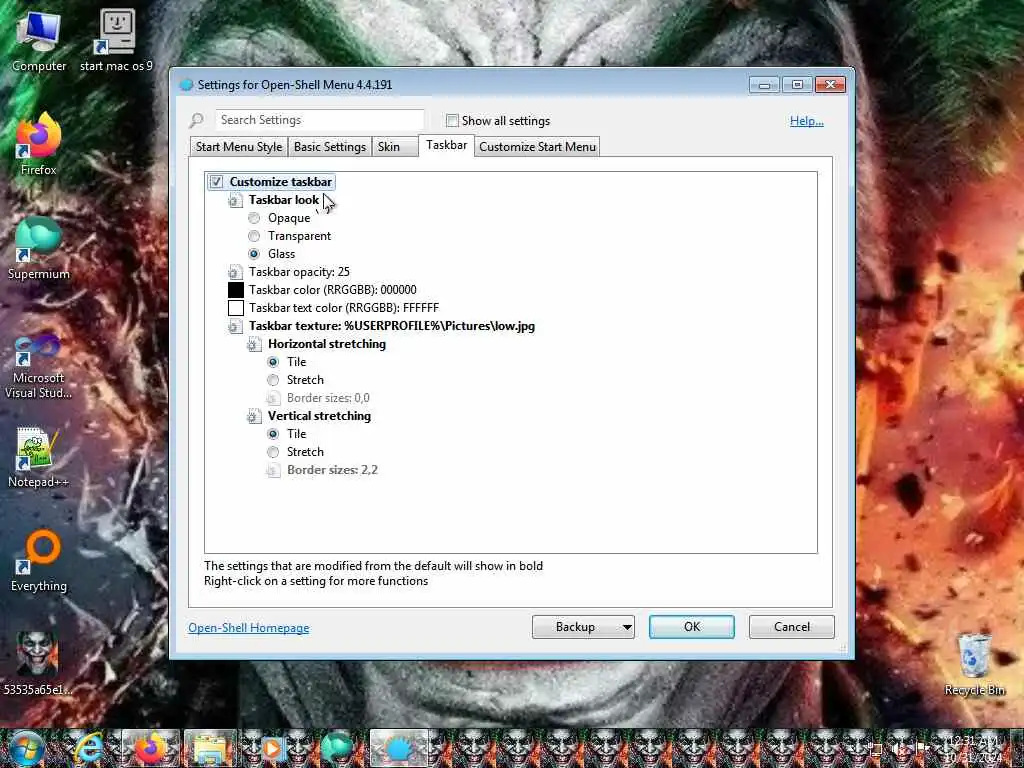The width and height of the screenshot is (1024, 768).
Task: Click the Action Center flag tray icon
Action: 923,748
